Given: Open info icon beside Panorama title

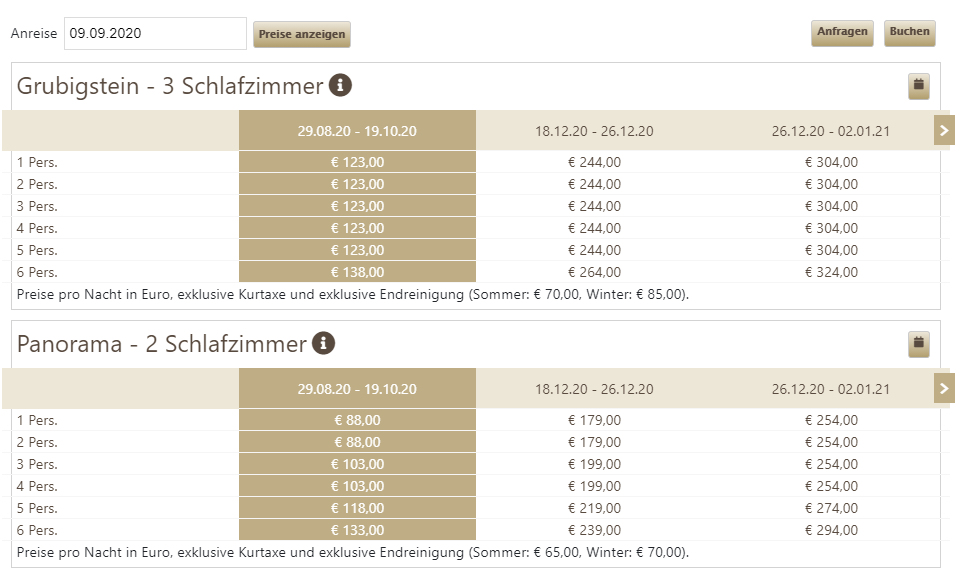Looking at the screenshot, I should point(323,343).
